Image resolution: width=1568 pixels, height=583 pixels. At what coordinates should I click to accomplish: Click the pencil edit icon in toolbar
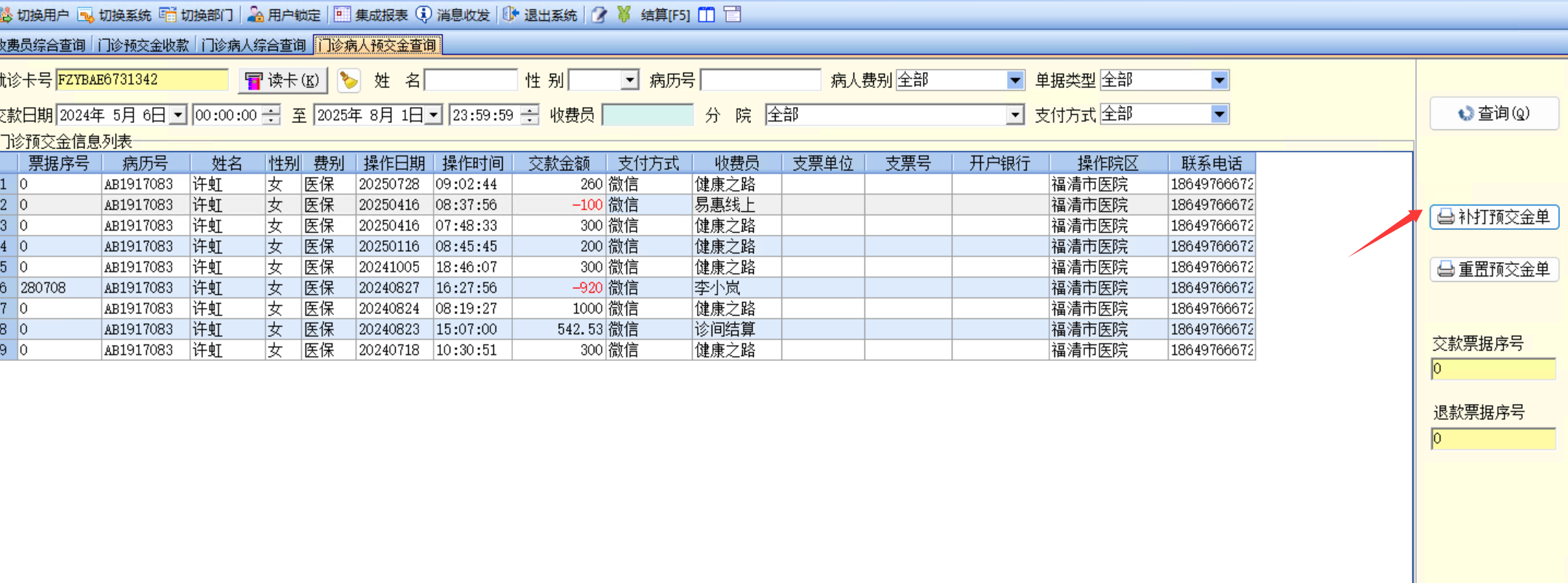[x=599, y=15]
